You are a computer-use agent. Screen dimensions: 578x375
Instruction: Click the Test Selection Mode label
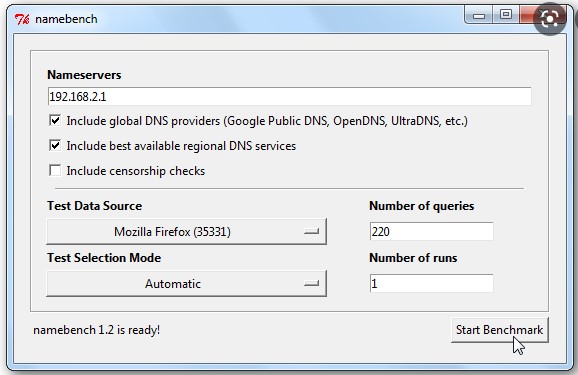pyautogui.click(x=104, y=258)
